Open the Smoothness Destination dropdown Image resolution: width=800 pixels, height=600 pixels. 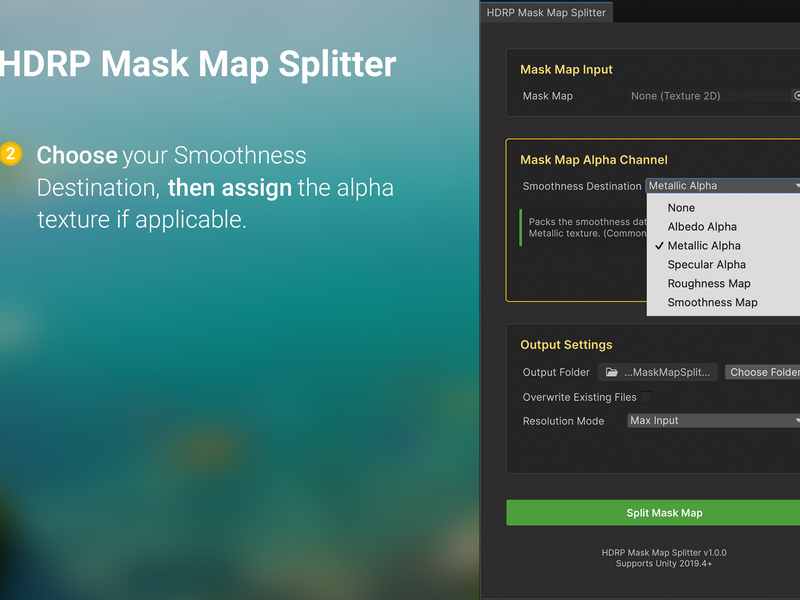[722, 186]
